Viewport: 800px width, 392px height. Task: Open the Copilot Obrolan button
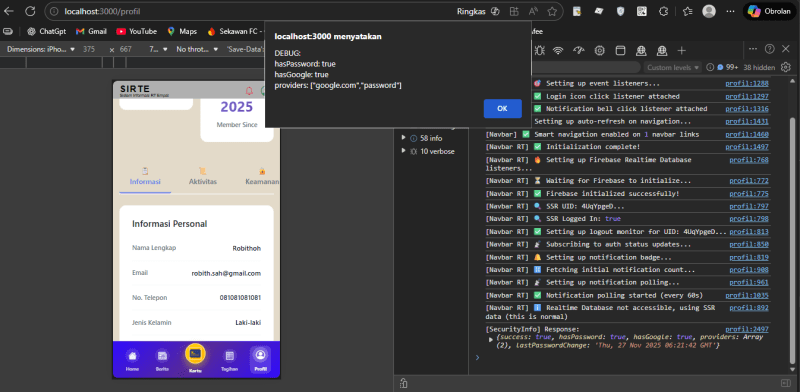(769, 11)
